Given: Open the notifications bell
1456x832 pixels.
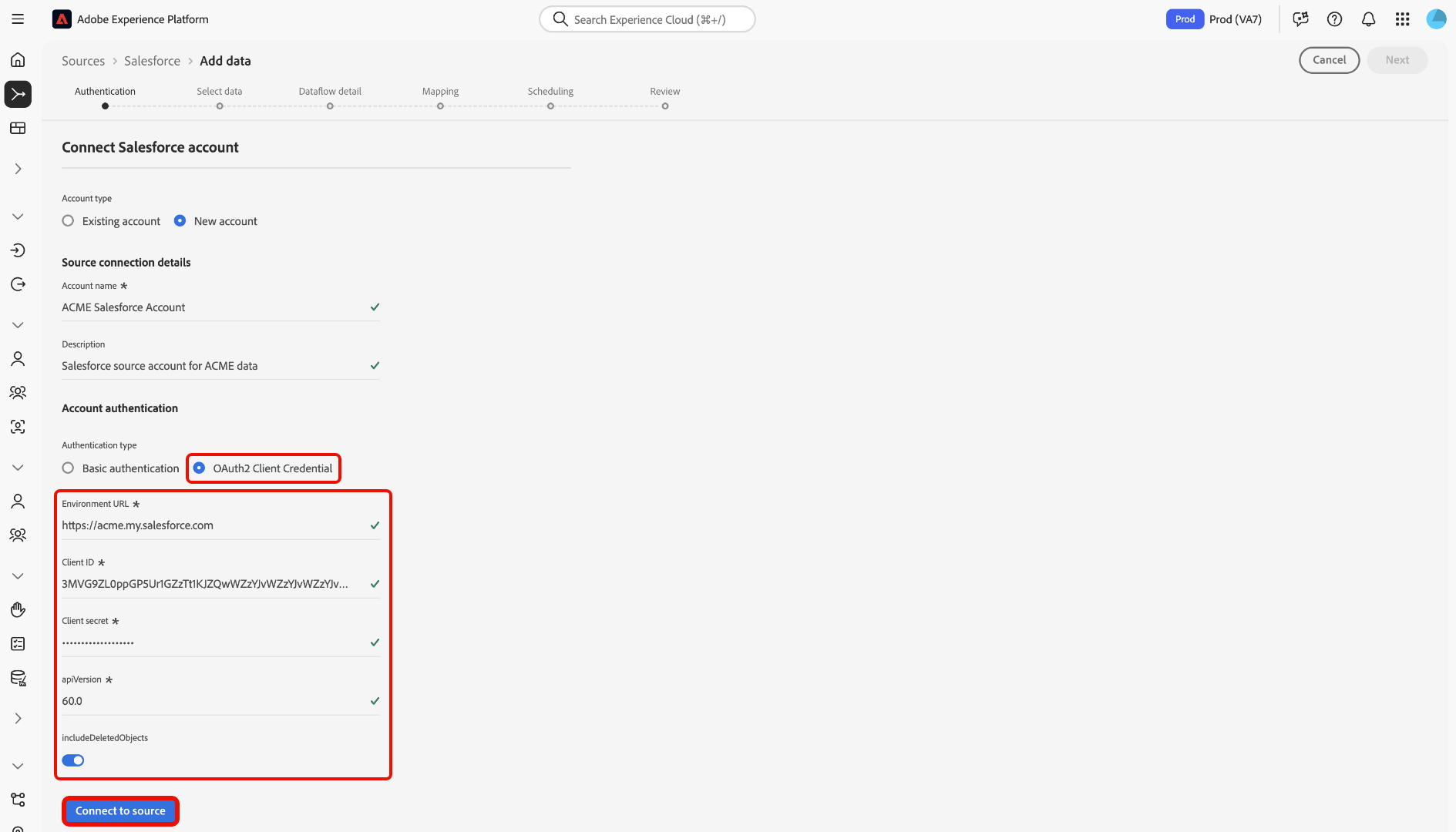Looking at the screenshot, I should pyautogui.click(x=1369, y=19).
